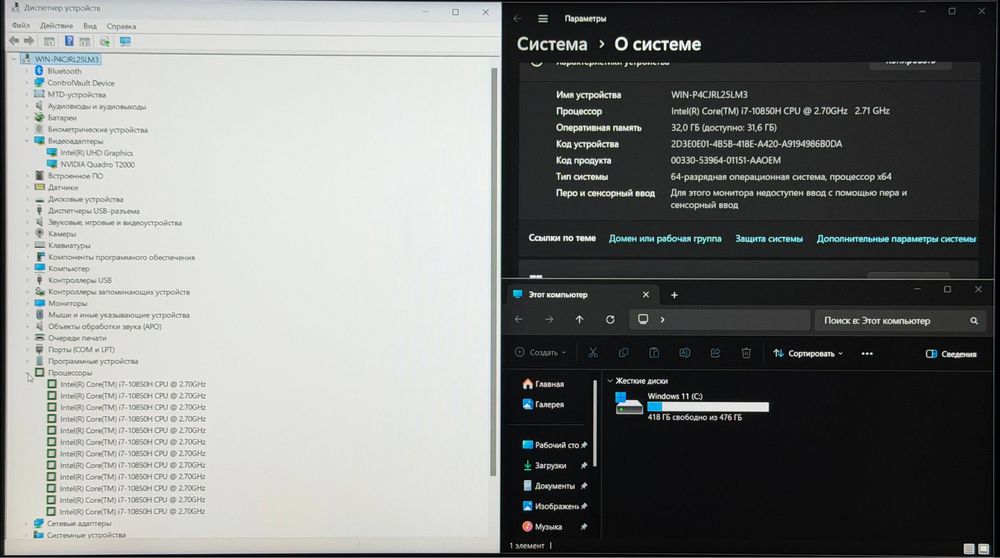Click the Explorer sidebar scrollbar
Viewport: 1000px width, 558px height.
coord(594,423)
